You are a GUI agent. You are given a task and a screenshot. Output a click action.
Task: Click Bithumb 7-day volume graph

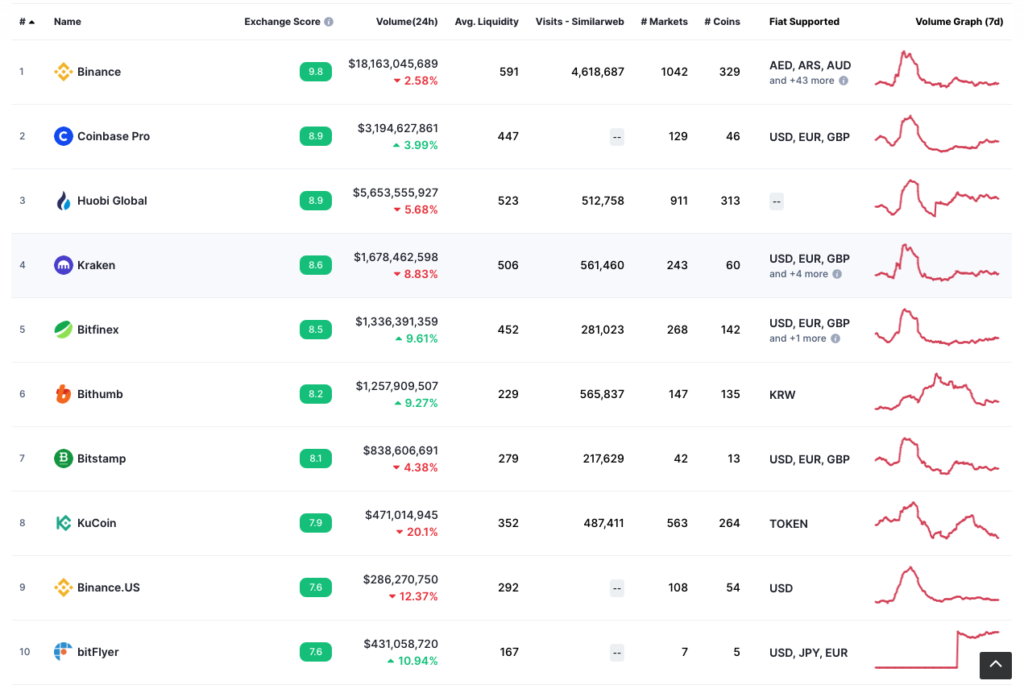(x=937, y=392)
